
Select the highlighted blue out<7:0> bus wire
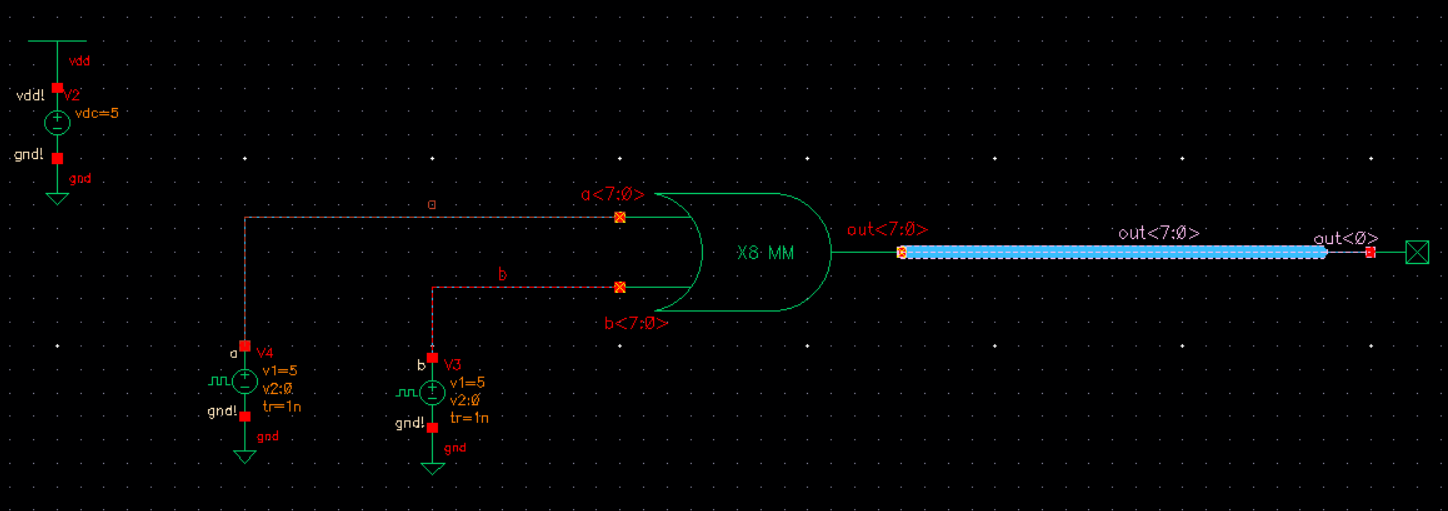coord(1115,252)
